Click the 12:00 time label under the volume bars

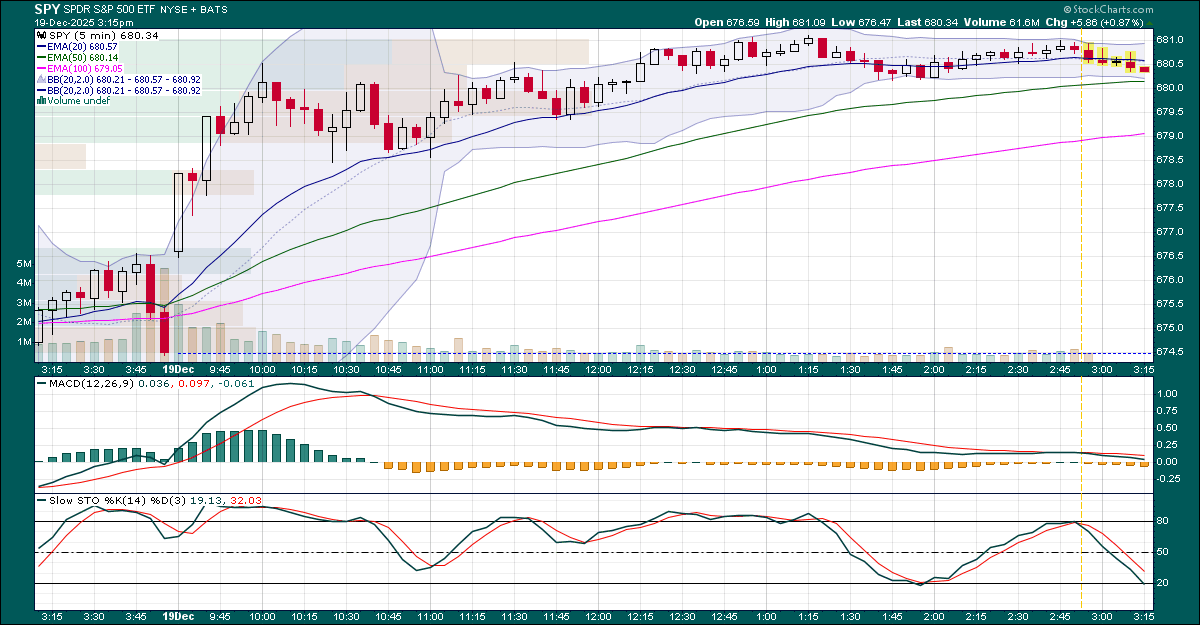point(598,370)
